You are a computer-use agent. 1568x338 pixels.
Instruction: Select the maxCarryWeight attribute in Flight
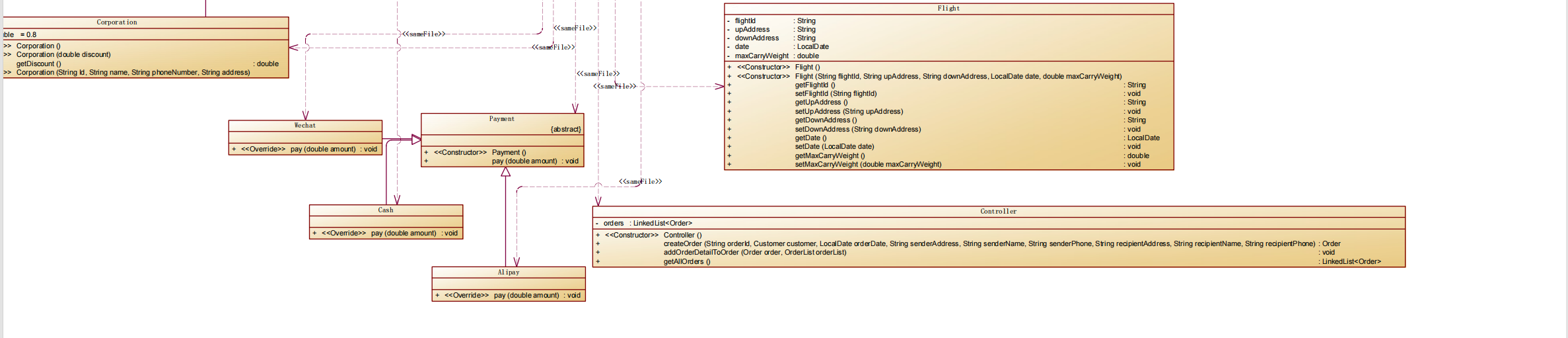tap(773, 56)
